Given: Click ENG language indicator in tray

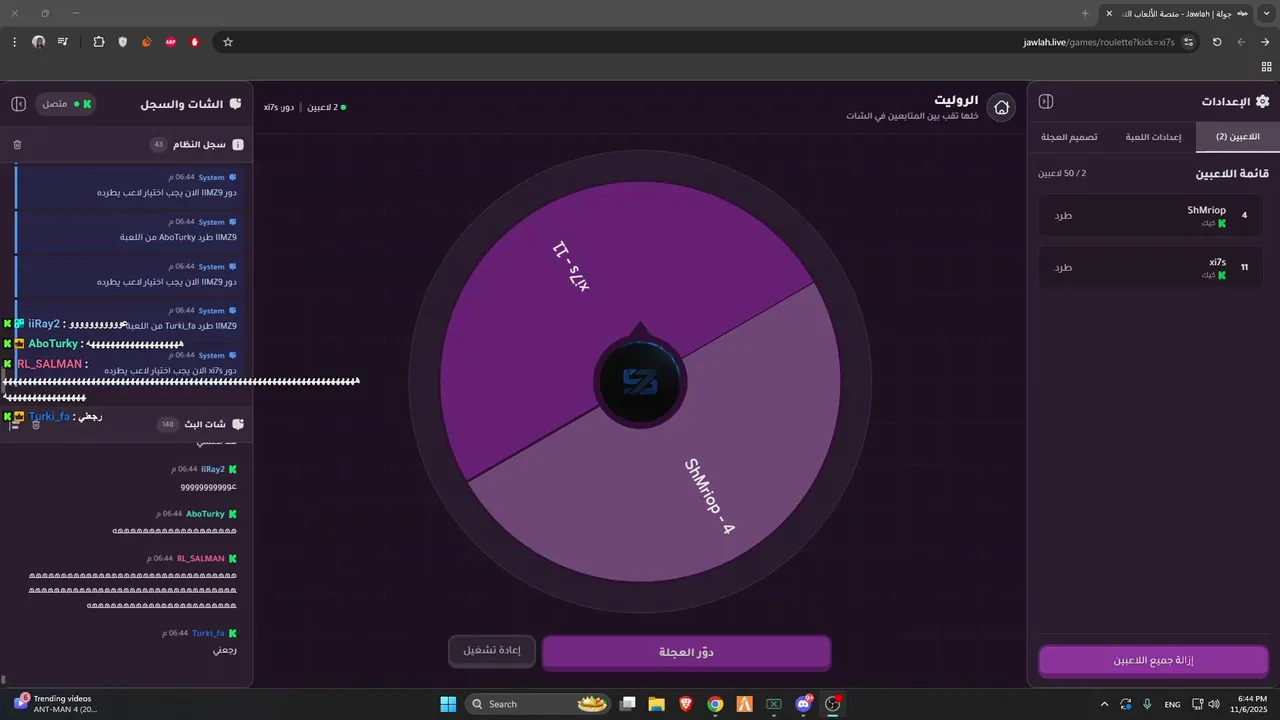Looking at the screenshot, I should point(1172,704).
